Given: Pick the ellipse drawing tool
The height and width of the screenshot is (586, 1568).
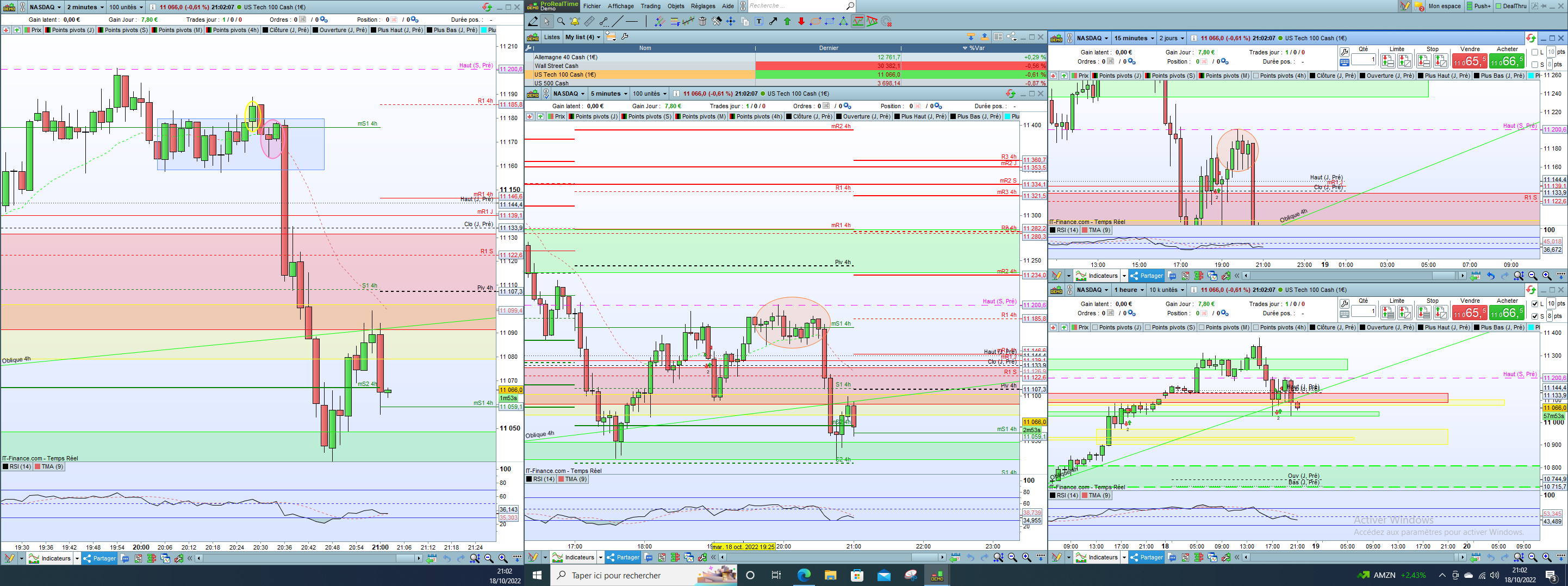Looking at the screenshot, I should coord(815,21).
